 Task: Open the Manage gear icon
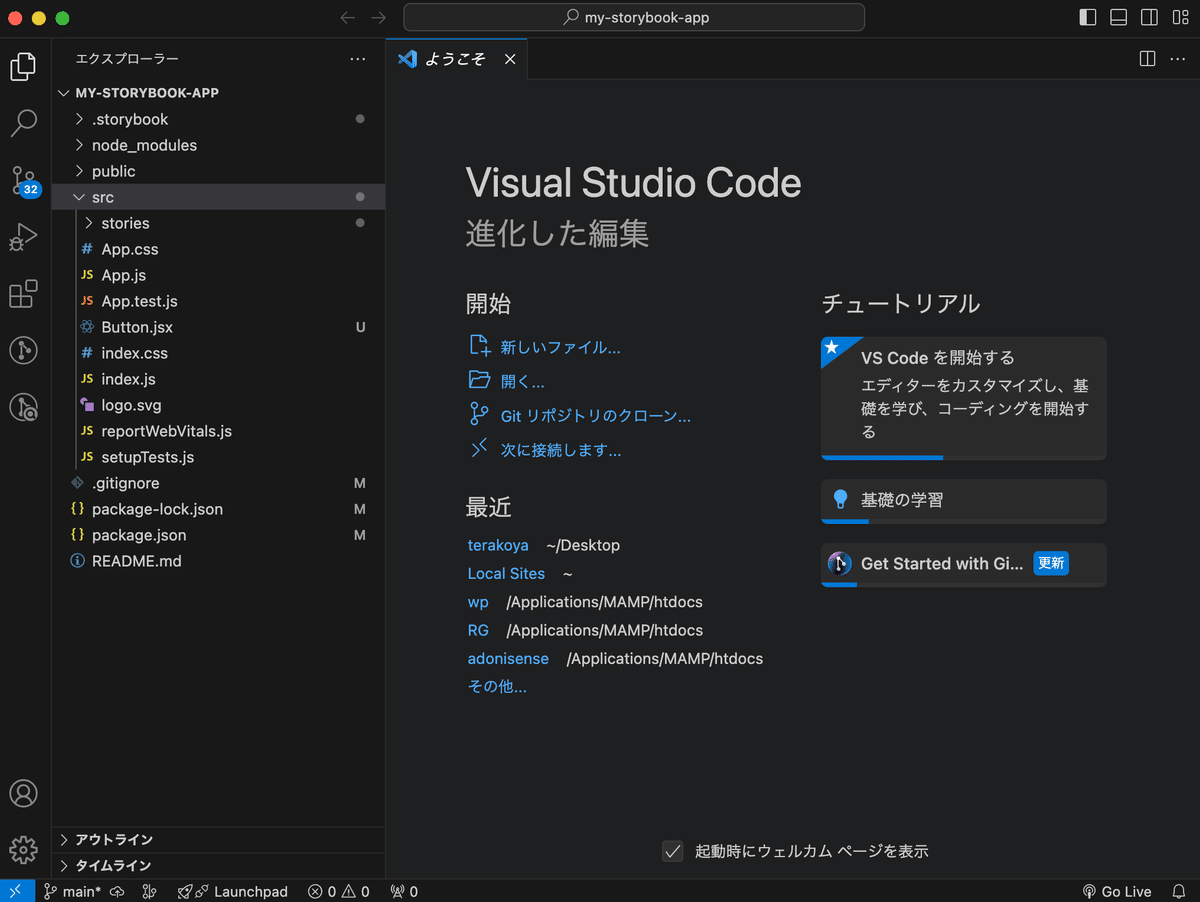pos(24,849)
